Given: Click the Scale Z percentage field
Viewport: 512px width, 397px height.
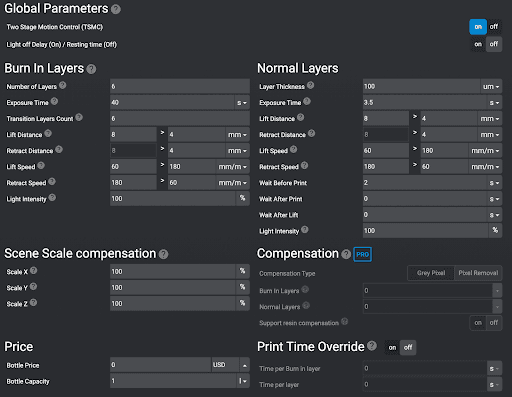Looking at the screenshot, I should click(173, 304).
